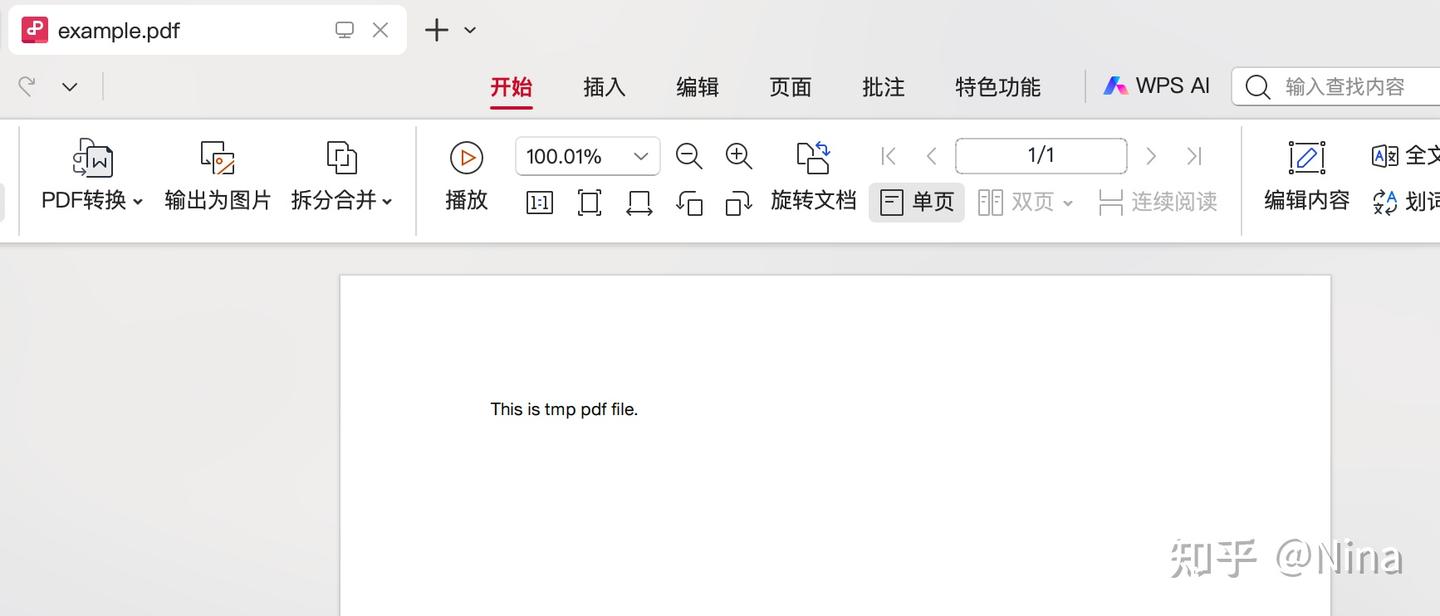The width and height of the screenshot is (1440, 616).
Task: Go to first page arrow
Action: tap(888, 156)
